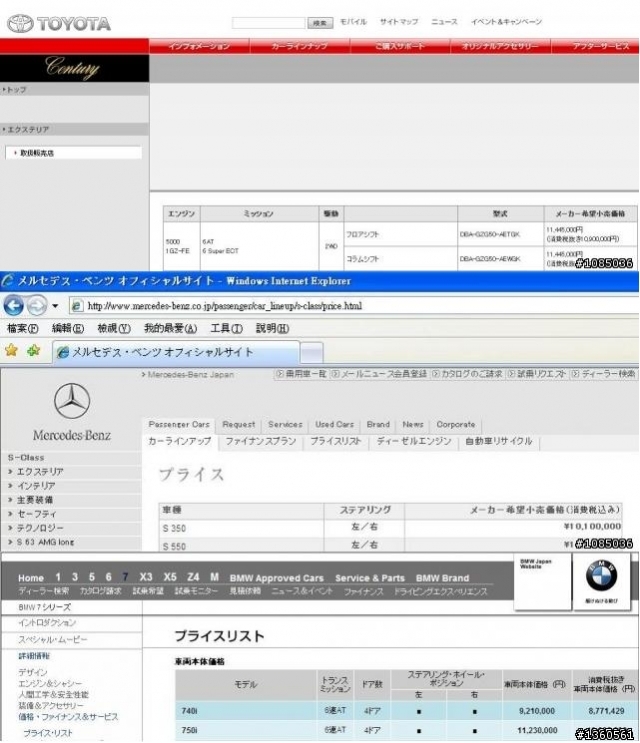Select the Used Cars tab
Image resolution: width=640 pixels, height=743 pixels.
pyautogui.click(x=334, y=425)
